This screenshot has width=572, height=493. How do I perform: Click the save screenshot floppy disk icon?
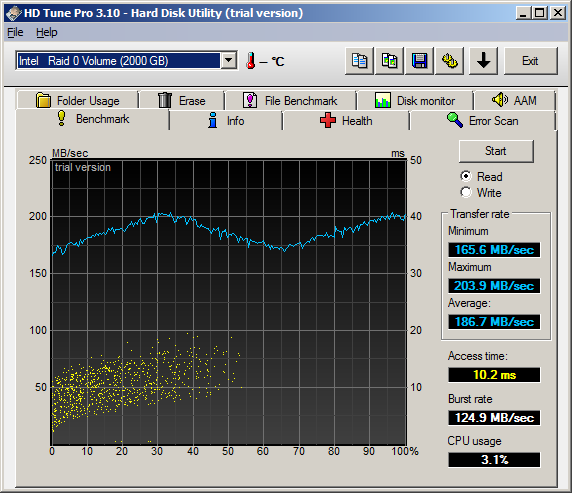click(x=420, y=61)
